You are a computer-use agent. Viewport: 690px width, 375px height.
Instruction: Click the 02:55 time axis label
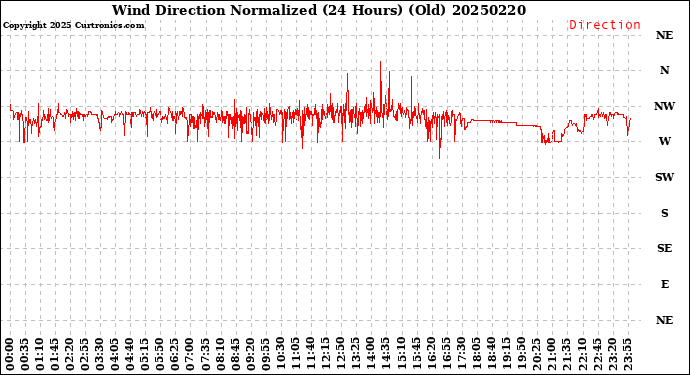(x=85, y=355)
